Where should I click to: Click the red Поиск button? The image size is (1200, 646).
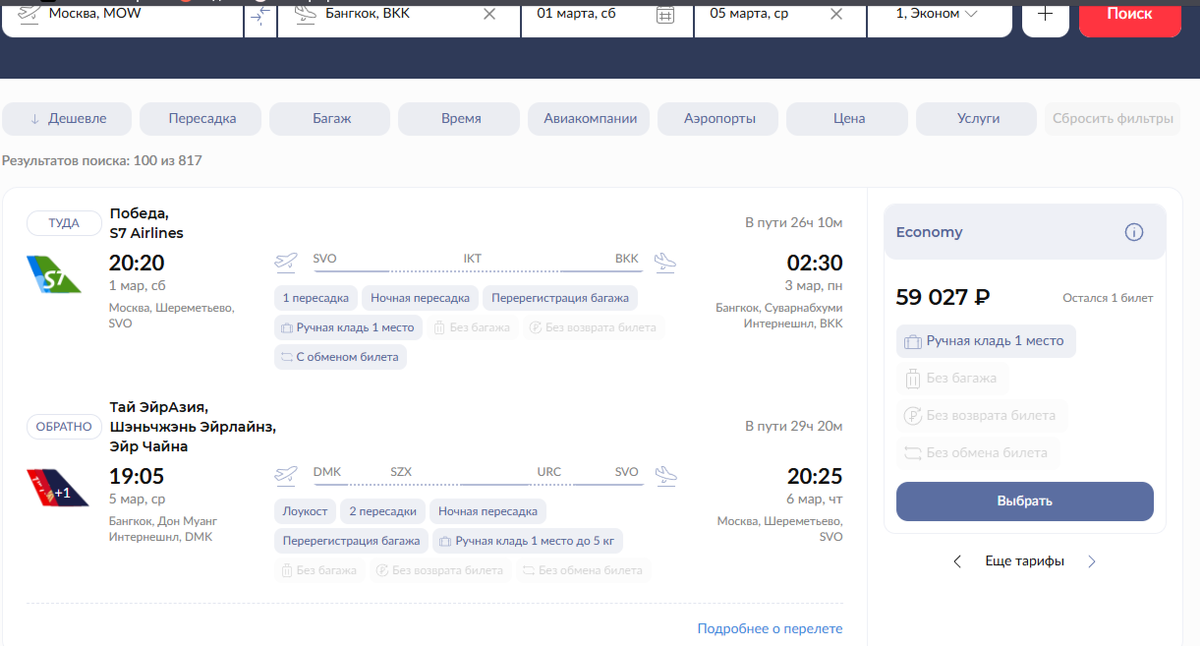click(x=1130, y=14)
